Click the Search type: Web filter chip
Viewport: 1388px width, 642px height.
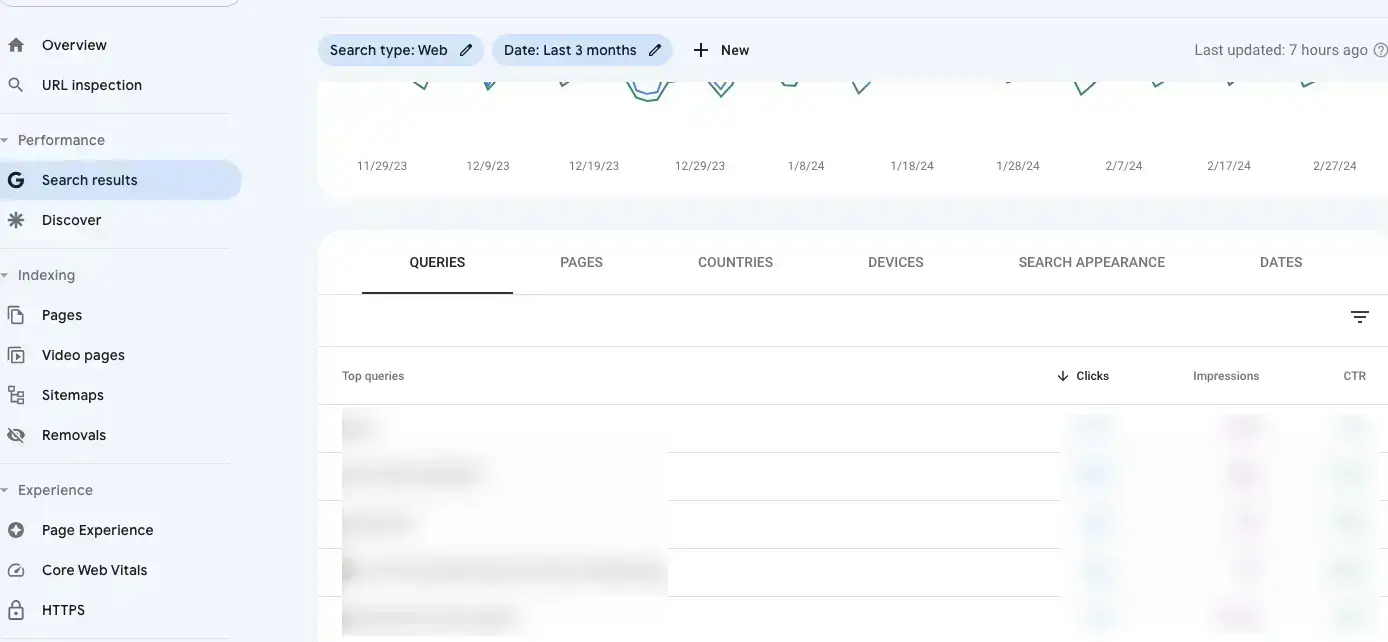click(x=401, y=50)
